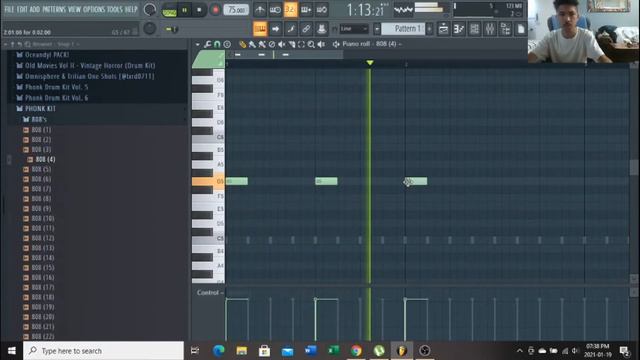640x360 pixels.
Task: Select the 808 (20) sample
Action: coord(43,317)
